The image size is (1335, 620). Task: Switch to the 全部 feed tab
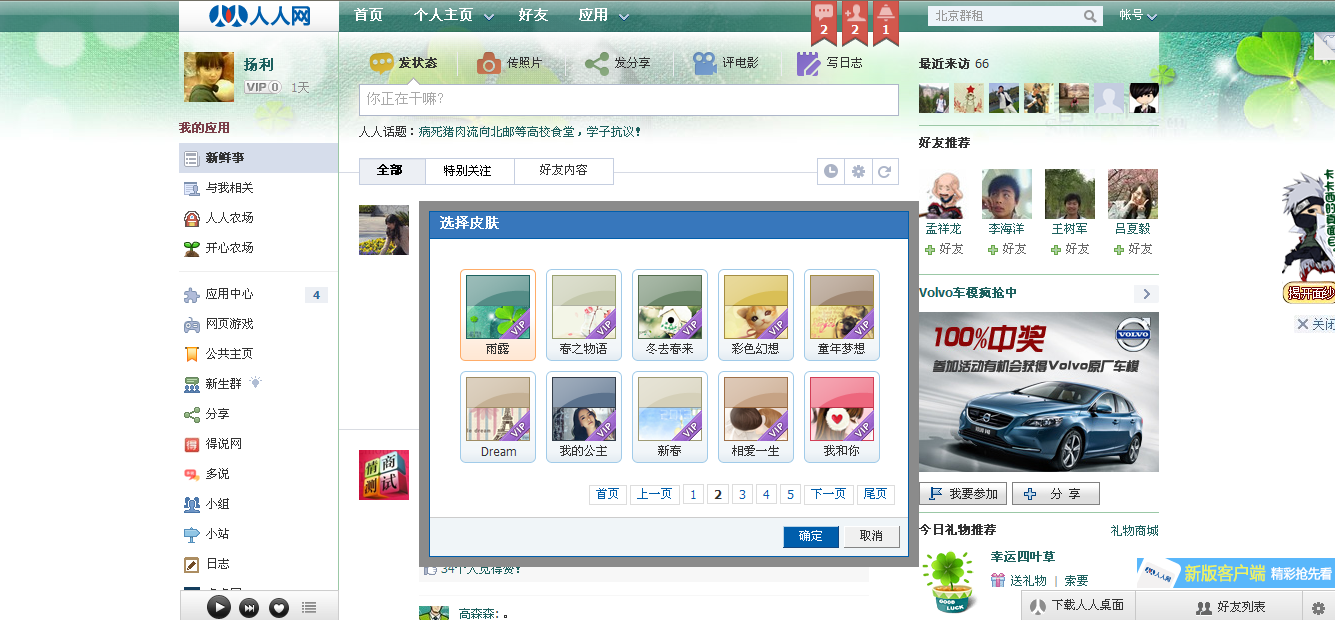coord(390,171)
